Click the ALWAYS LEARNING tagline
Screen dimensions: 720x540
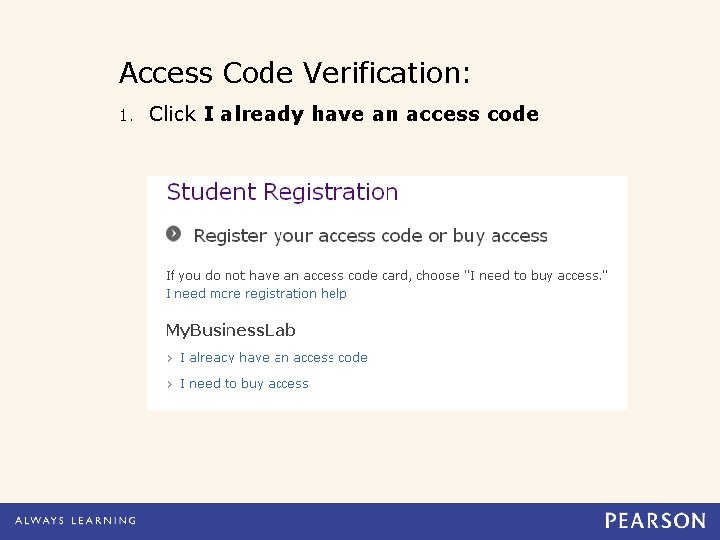coord(75,521)
